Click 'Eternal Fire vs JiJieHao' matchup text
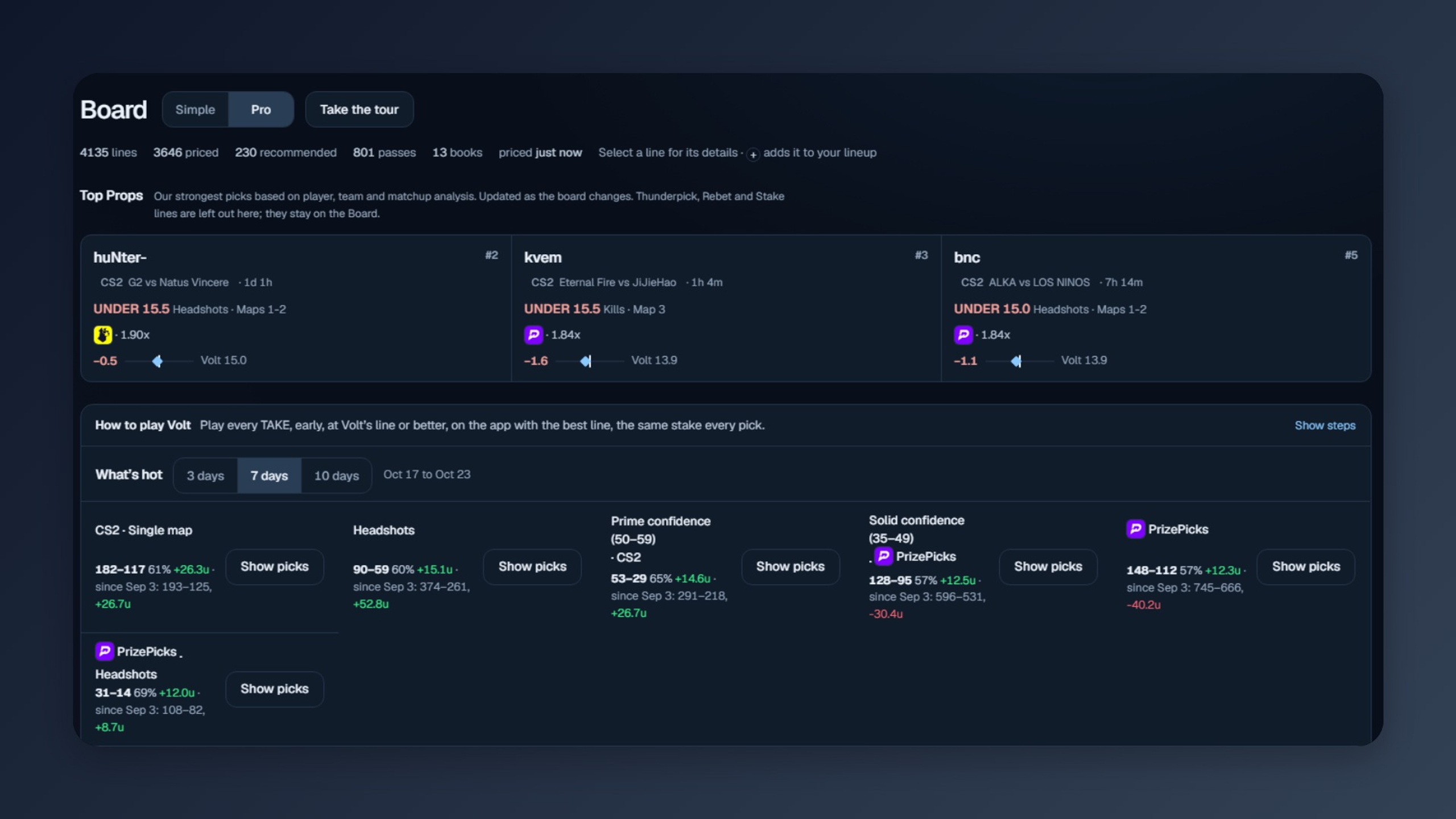The width and height of the screenshot is (1456, 819). 618,282
